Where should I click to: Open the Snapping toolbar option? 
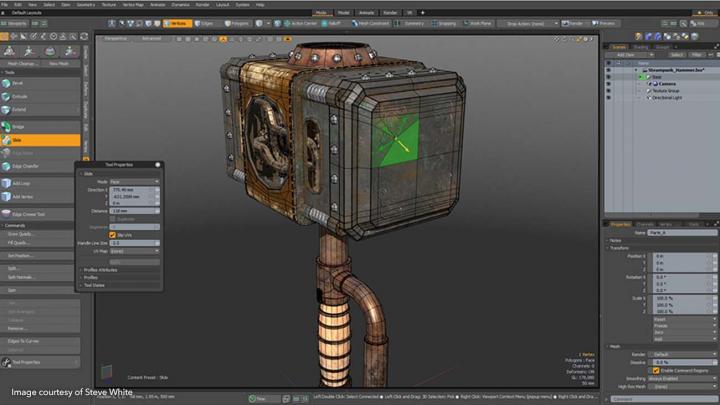pos(444,23)
